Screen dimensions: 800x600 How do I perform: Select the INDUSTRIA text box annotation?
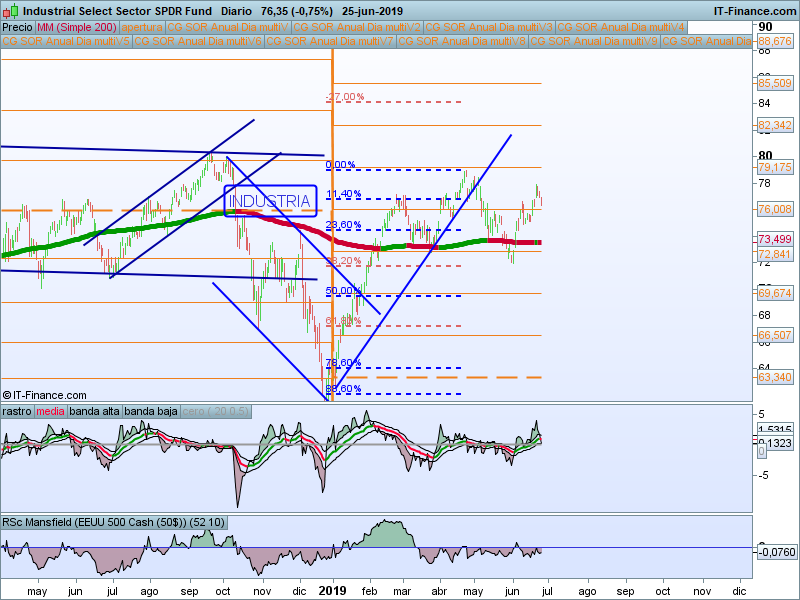click(x=270, y=201)
